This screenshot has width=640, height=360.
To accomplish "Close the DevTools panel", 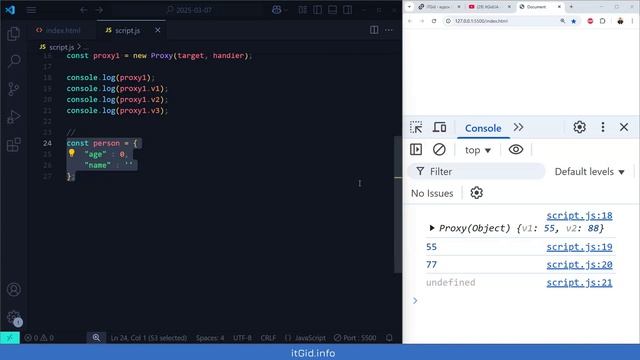I will tap(624, 127).
